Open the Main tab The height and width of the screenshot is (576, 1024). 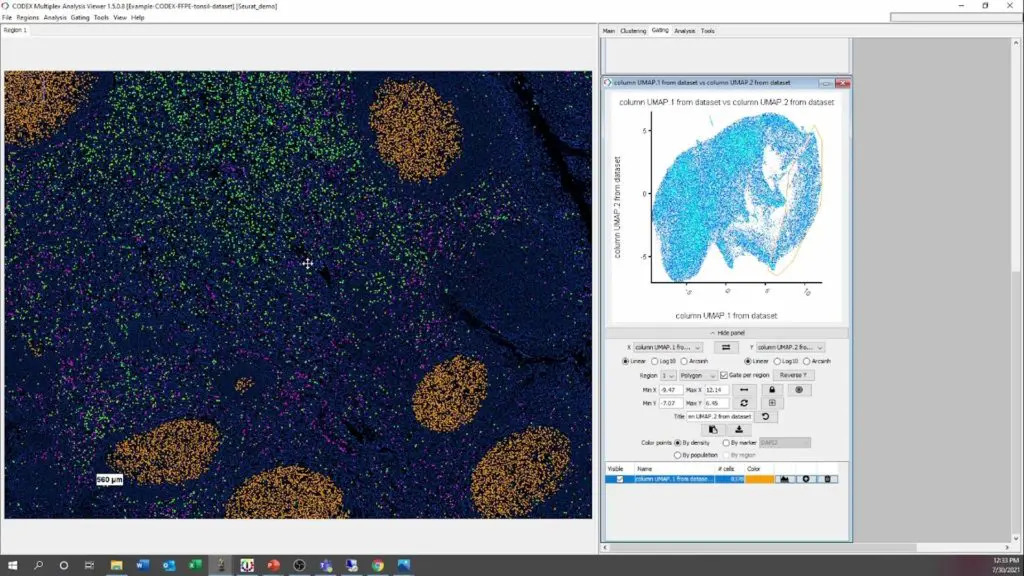pos(609,31)
